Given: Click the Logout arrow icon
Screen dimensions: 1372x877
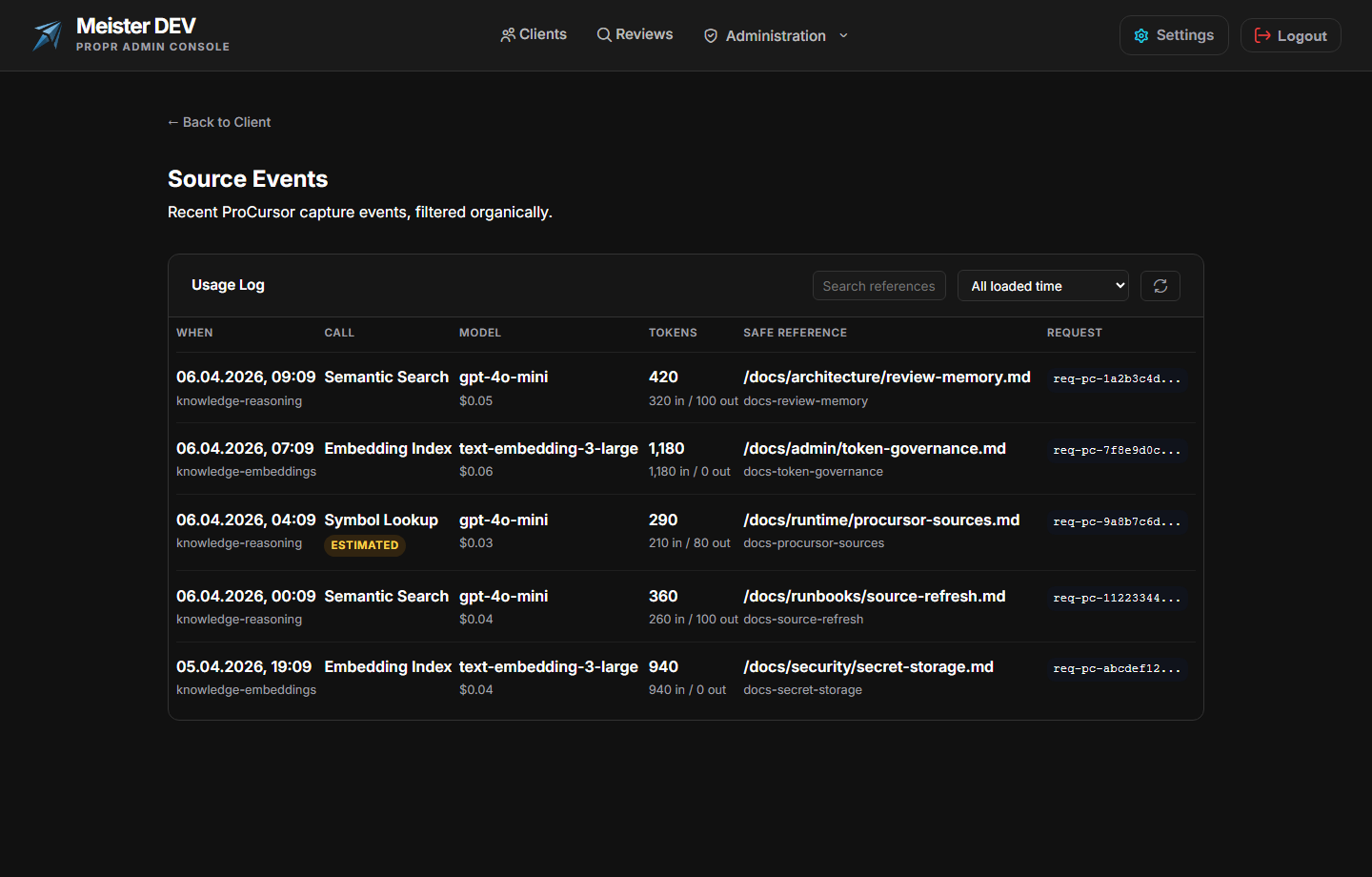Looking at the screenshot, I should click(x=1262, y=35).
